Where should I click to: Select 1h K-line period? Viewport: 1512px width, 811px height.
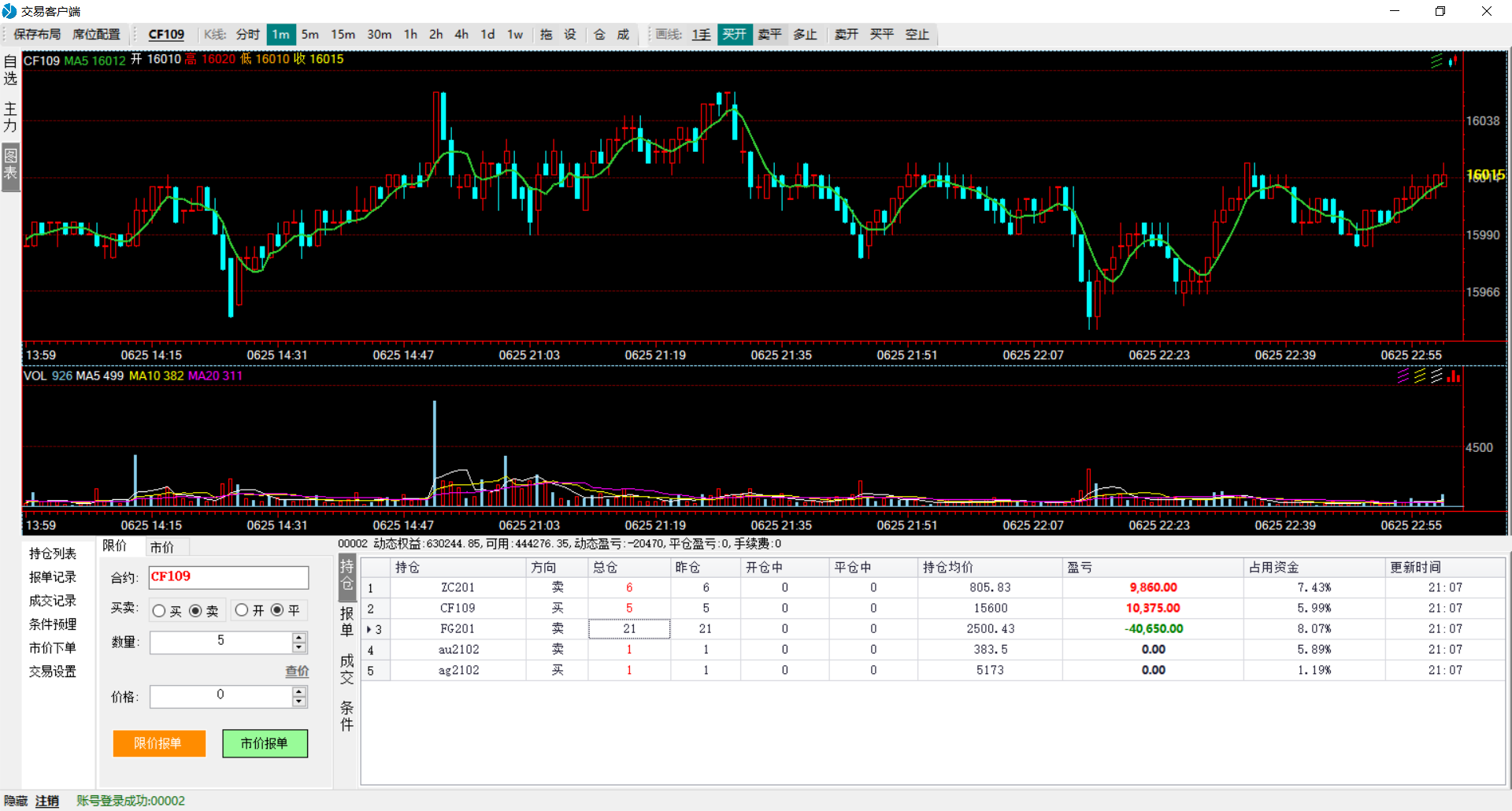click(410, 35)
